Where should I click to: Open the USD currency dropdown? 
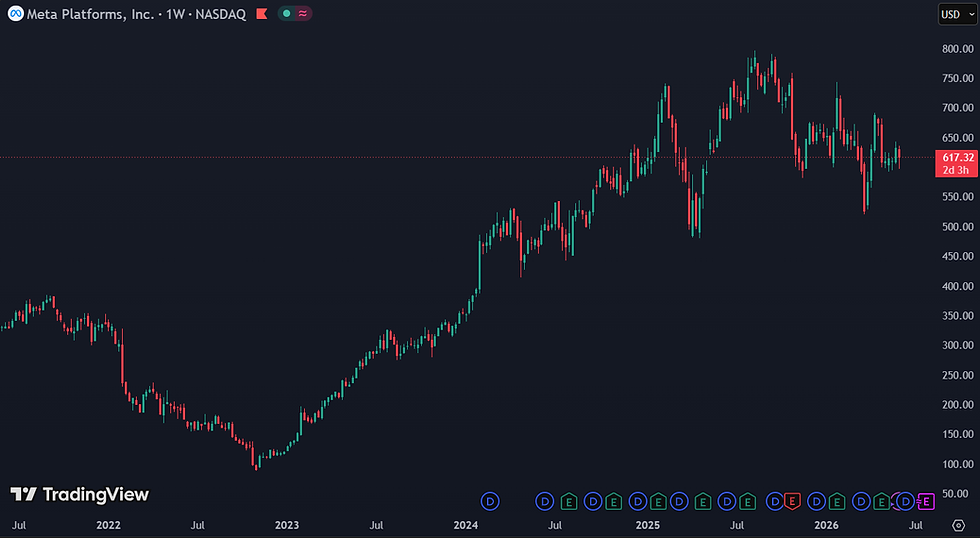coord(958,14)
